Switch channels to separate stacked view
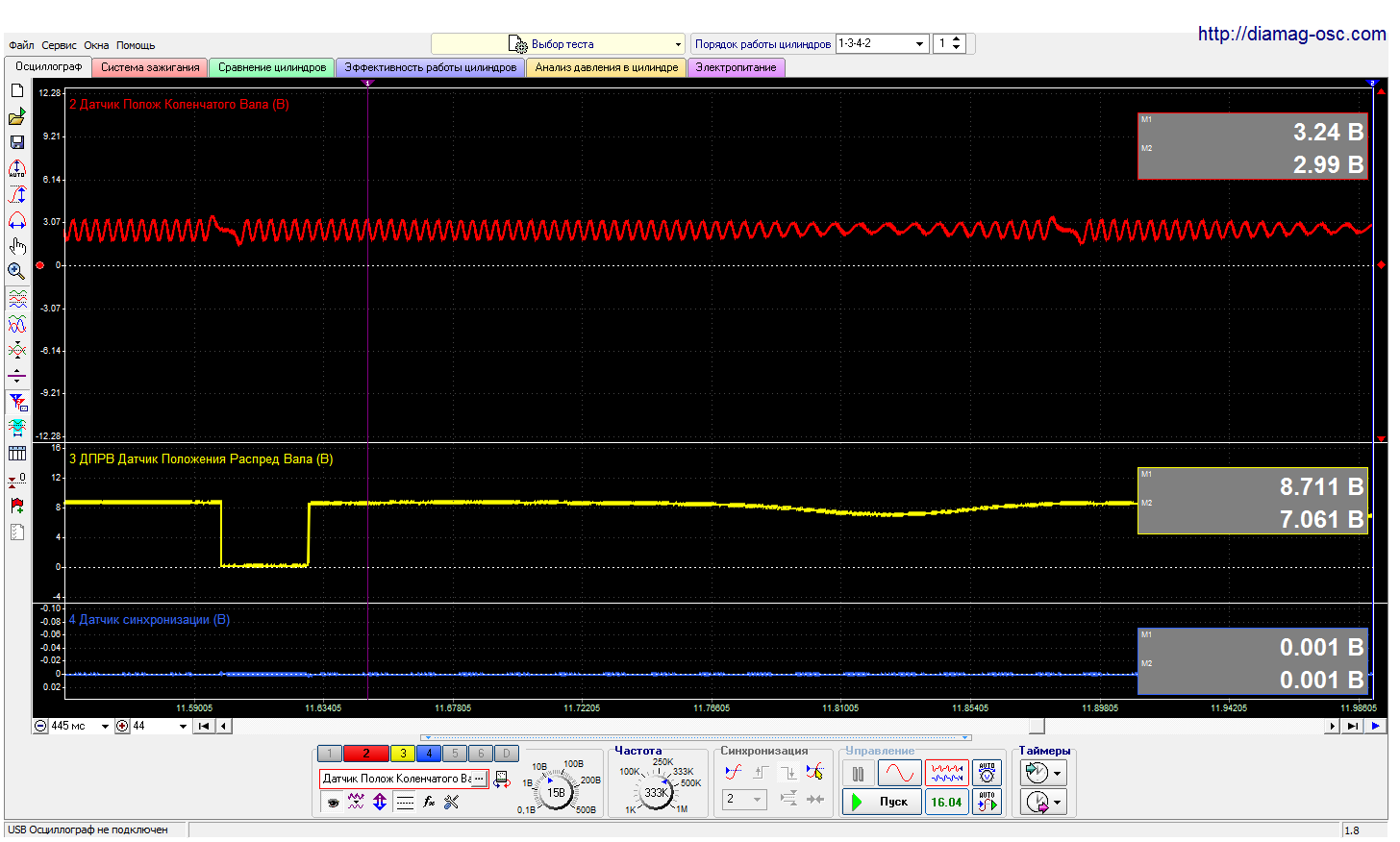 [17, 299]
